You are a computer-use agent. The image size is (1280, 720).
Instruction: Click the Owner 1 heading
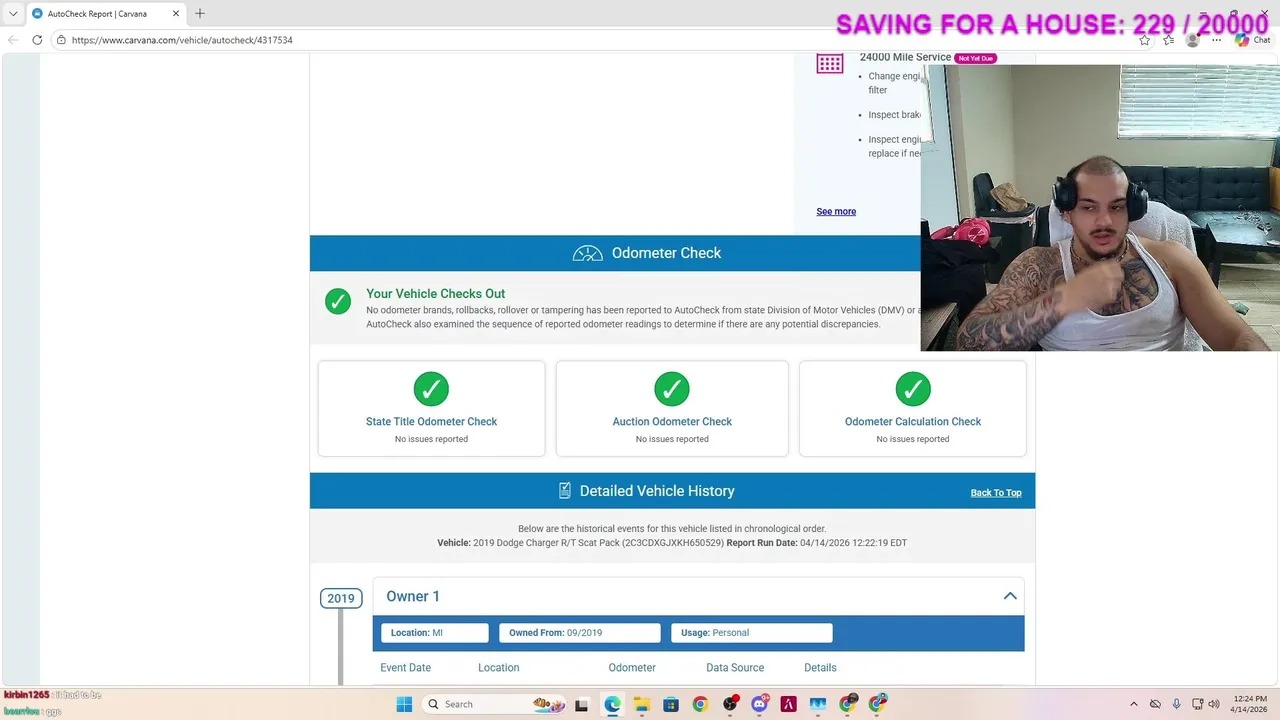pyautogui.click(x=413, y=596)
